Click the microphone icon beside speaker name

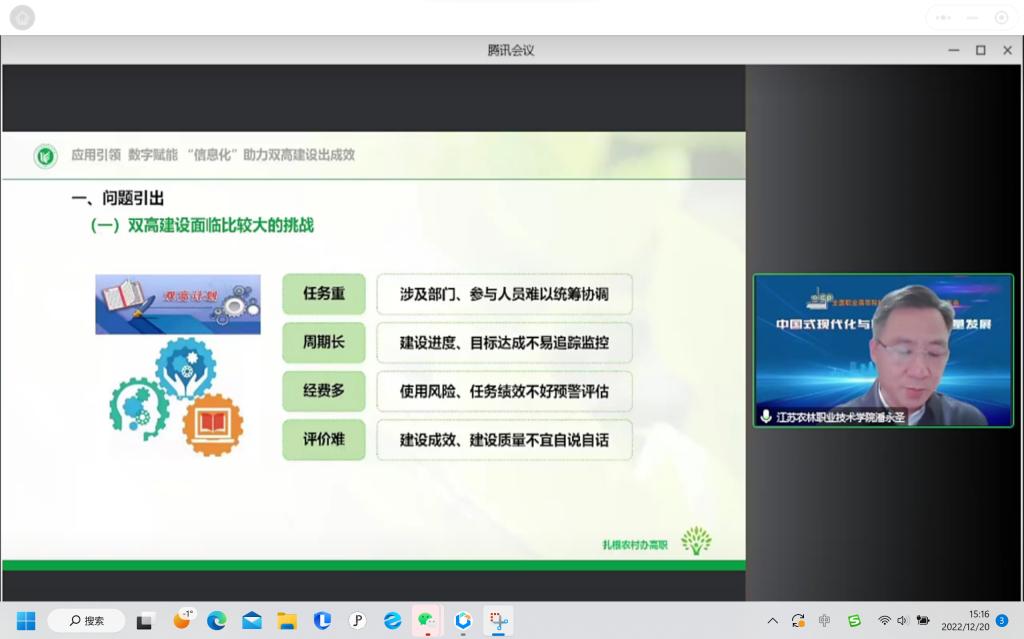[x=766, y=417]
